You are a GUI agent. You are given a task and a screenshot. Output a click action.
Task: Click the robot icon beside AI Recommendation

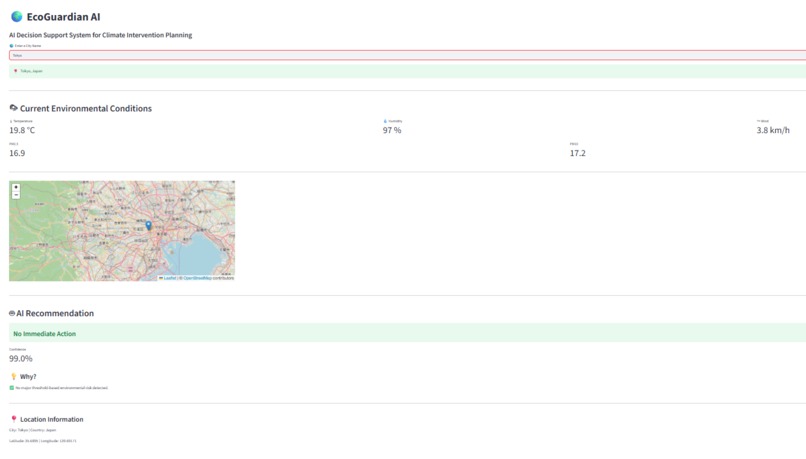point(12,313)
